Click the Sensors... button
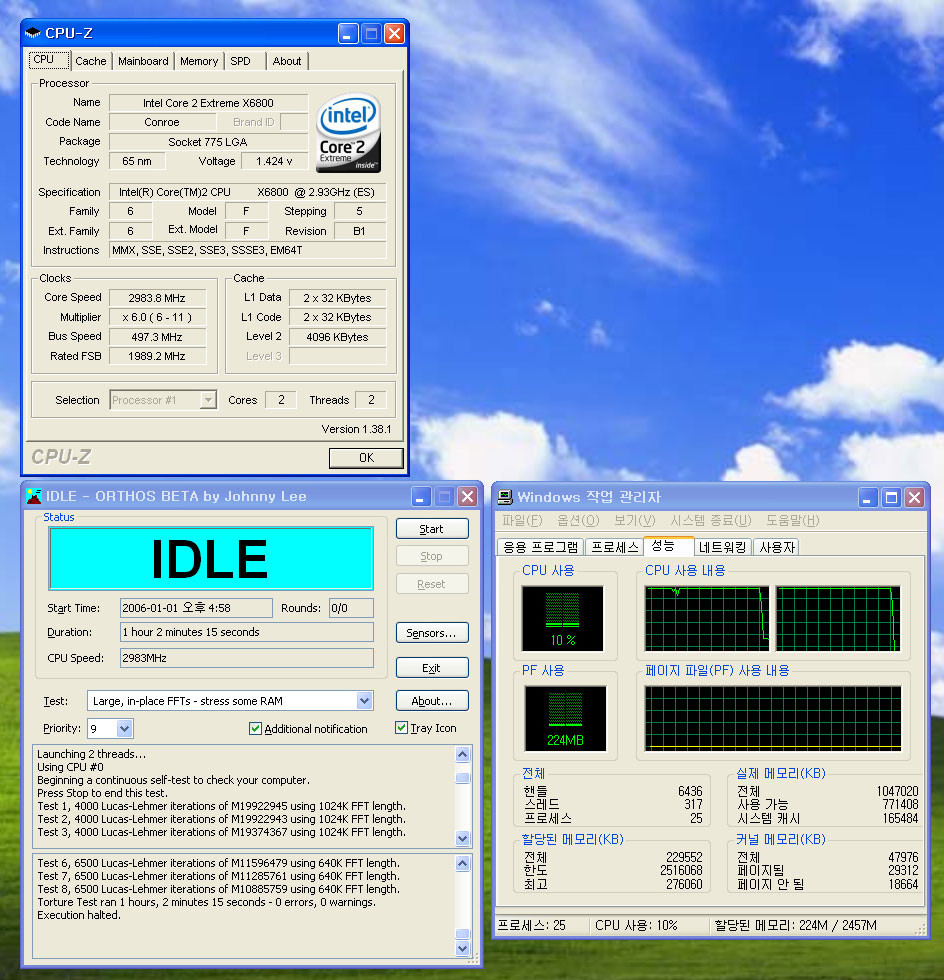Viewport: 944px width, 980px height. pos(432,633)
